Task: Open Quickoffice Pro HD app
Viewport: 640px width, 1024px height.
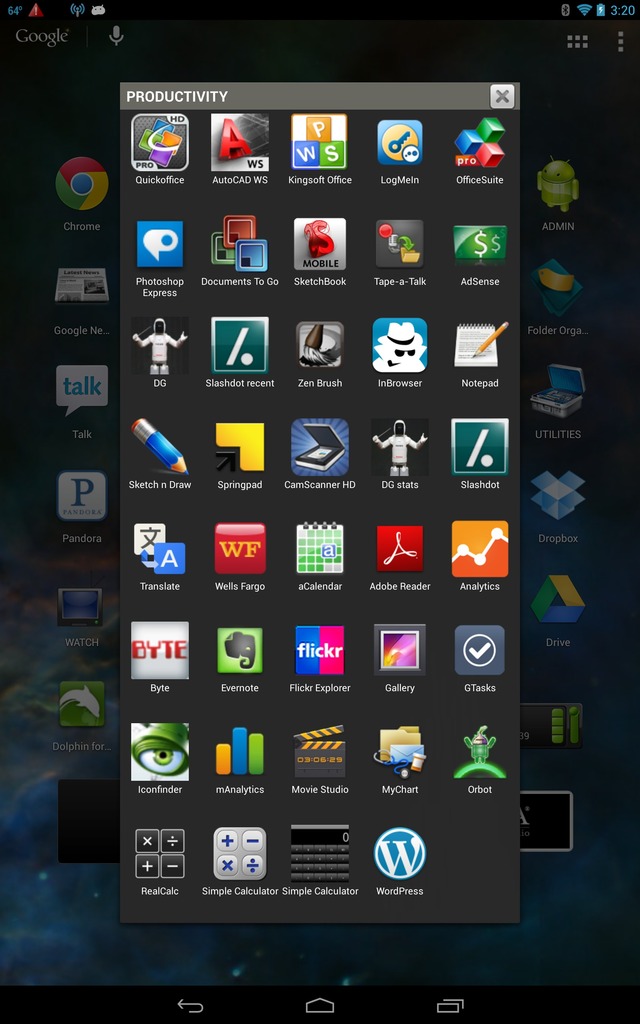Action: 160,142
